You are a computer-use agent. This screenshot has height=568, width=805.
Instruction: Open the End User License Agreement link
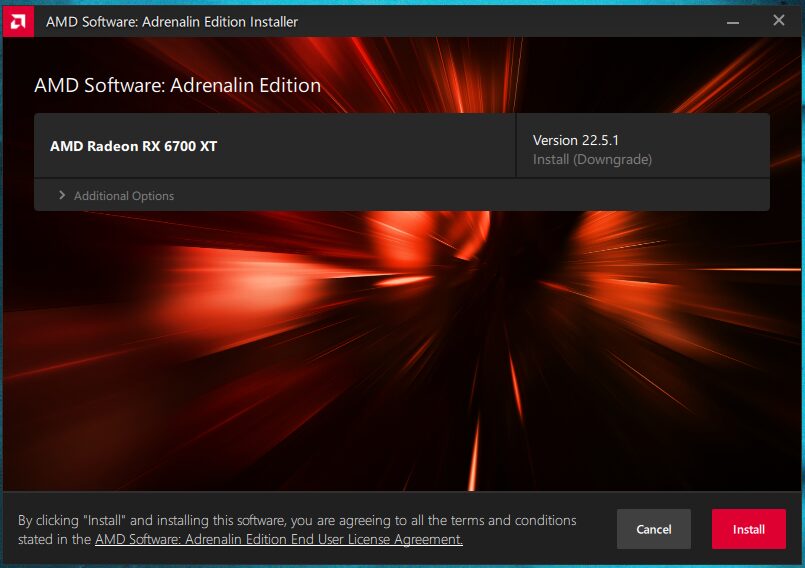pyautogui.click(x=279, y=539)
